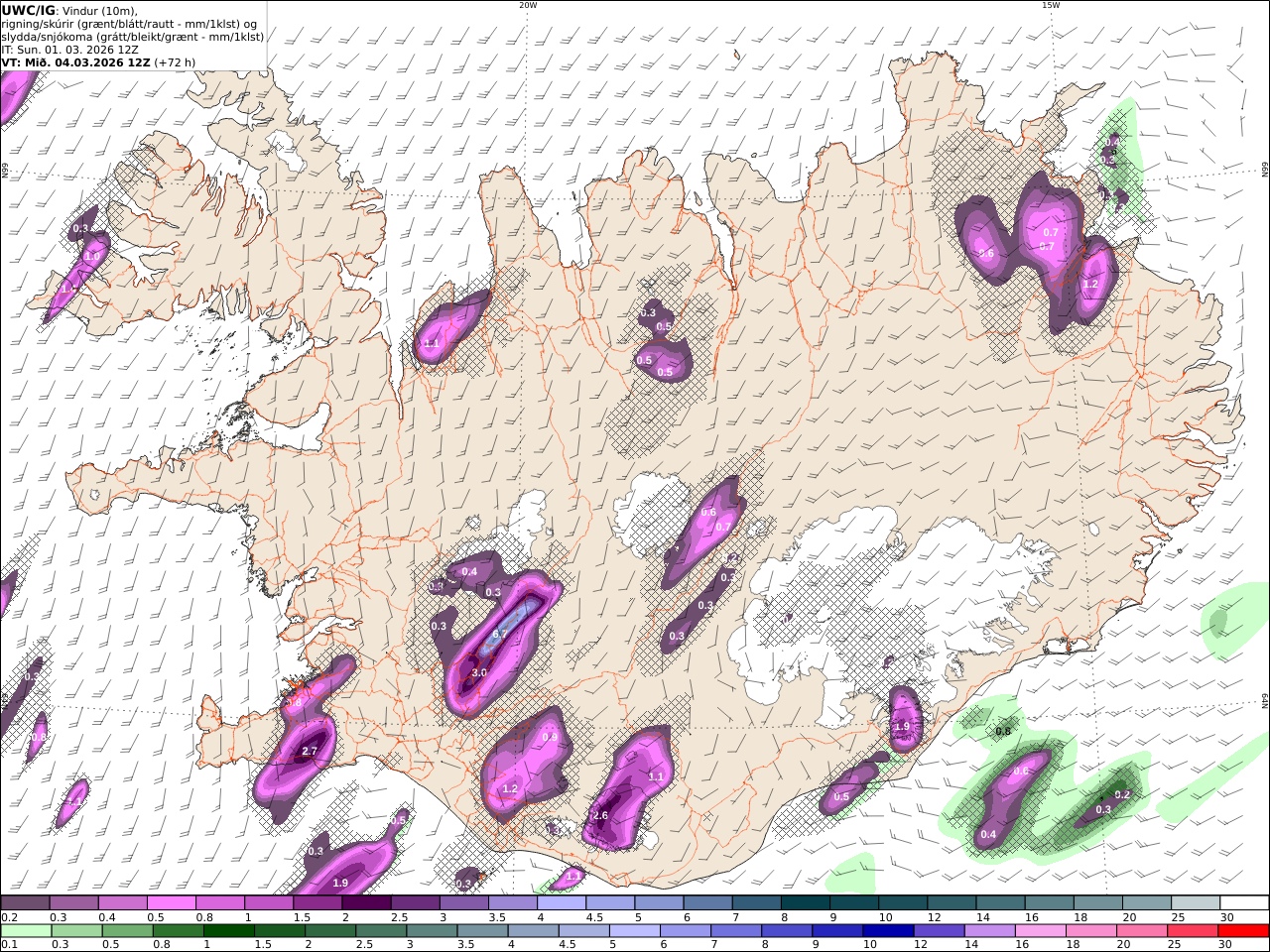This screenshot has width=1270, height=952.
Task: Click the violet 12 swatch on rain scale
Action: point(938,930)
